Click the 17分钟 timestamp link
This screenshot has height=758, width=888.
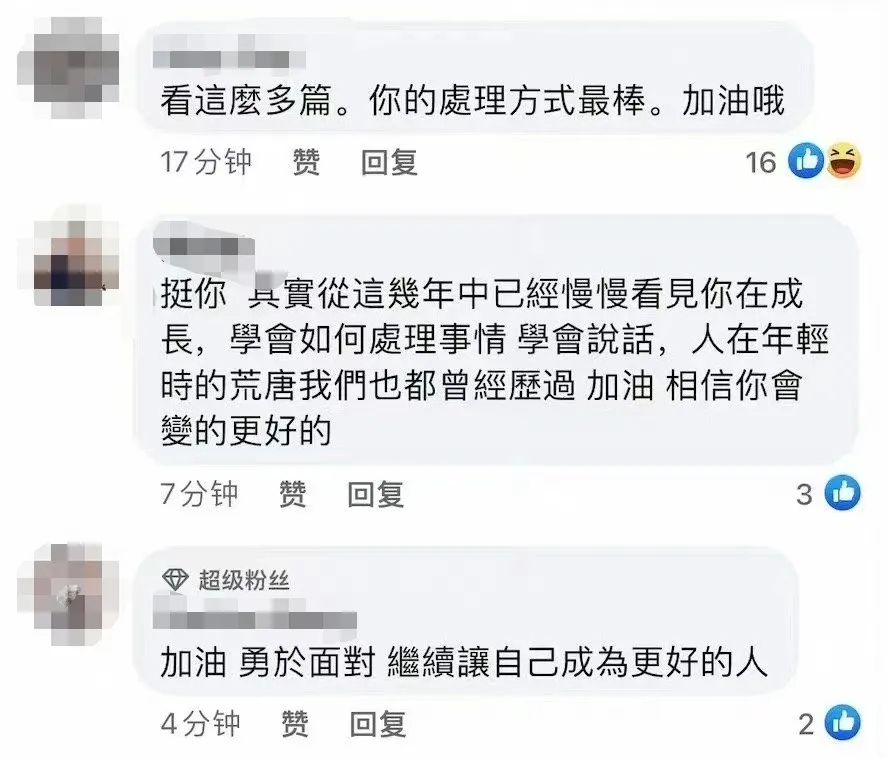[x=206, y=162]
